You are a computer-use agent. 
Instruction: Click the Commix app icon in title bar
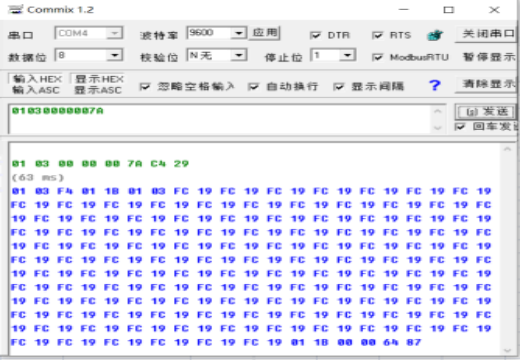(x=15, y=9)
